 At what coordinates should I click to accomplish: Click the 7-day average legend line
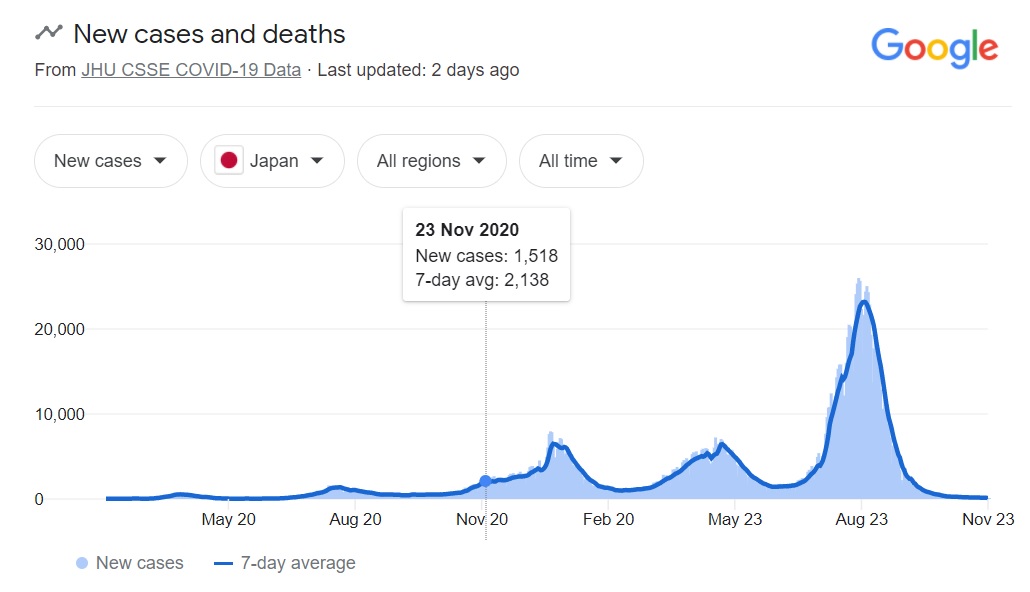tap(223, 564)
